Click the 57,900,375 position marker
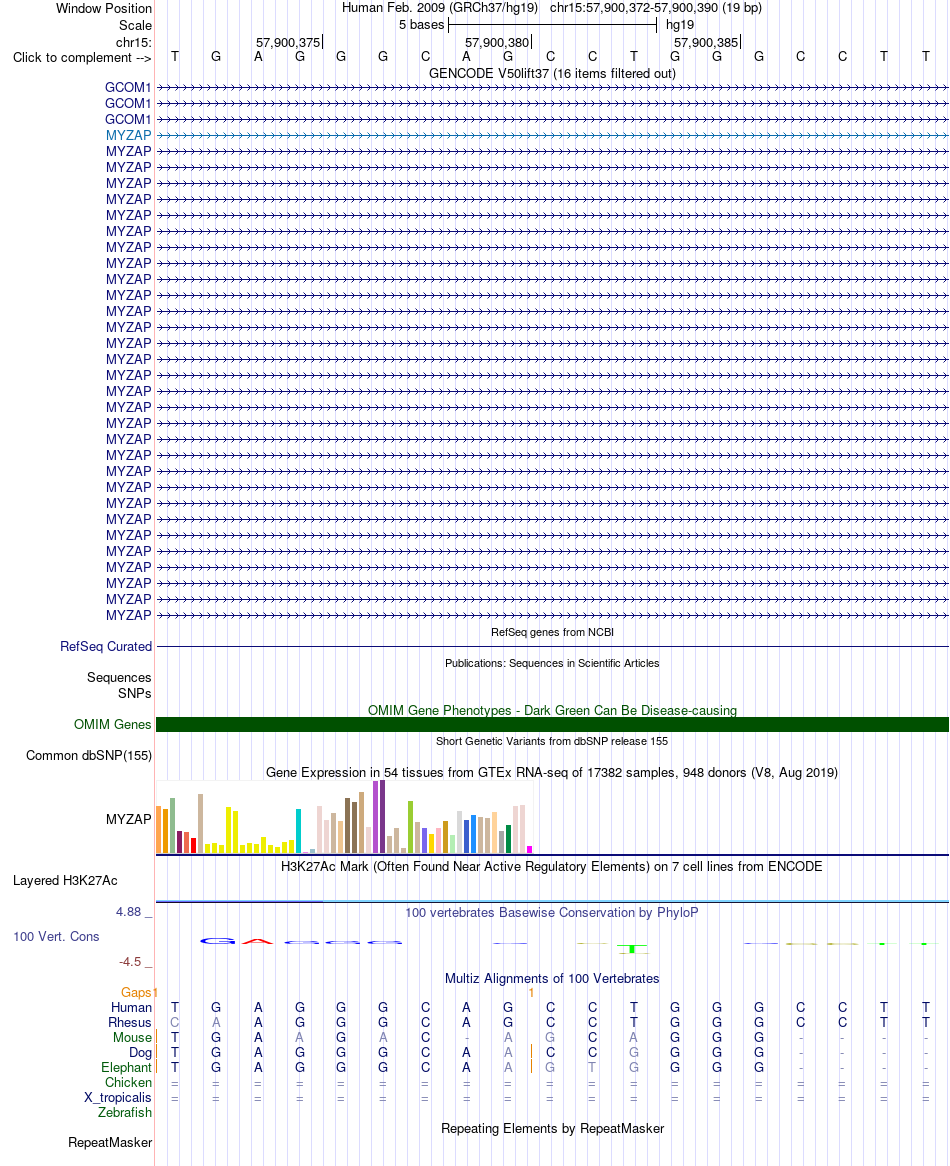This screenshot has width=950, height=1166. [x=288, y=42]
